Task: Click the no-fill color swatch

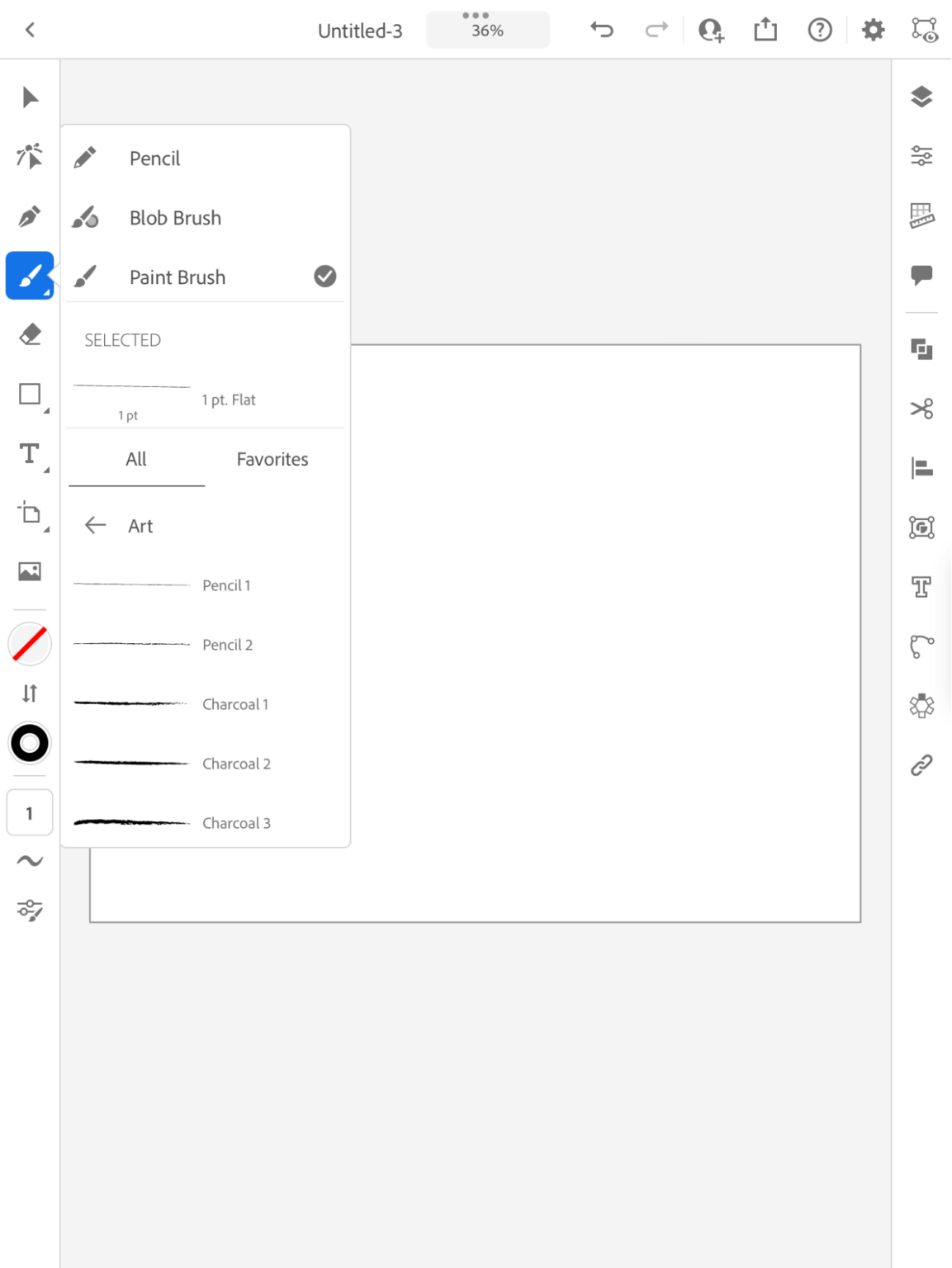Action: tap(29, 644)
